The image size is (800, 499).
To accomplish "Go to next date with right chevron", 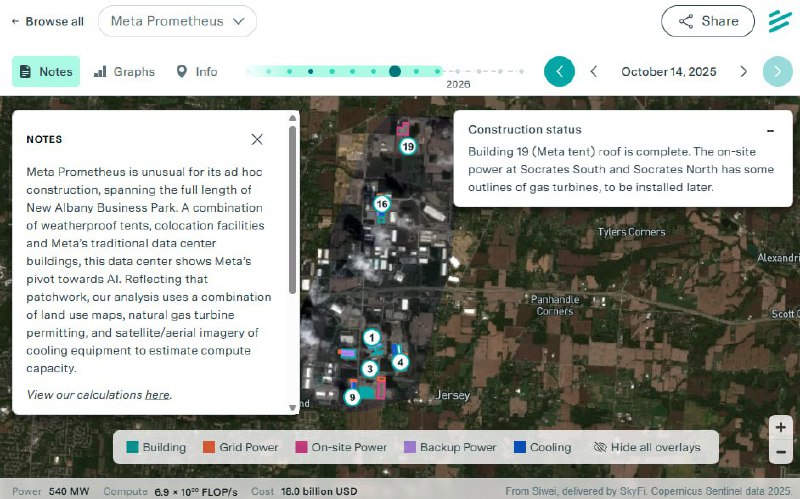I will (743, 71).
